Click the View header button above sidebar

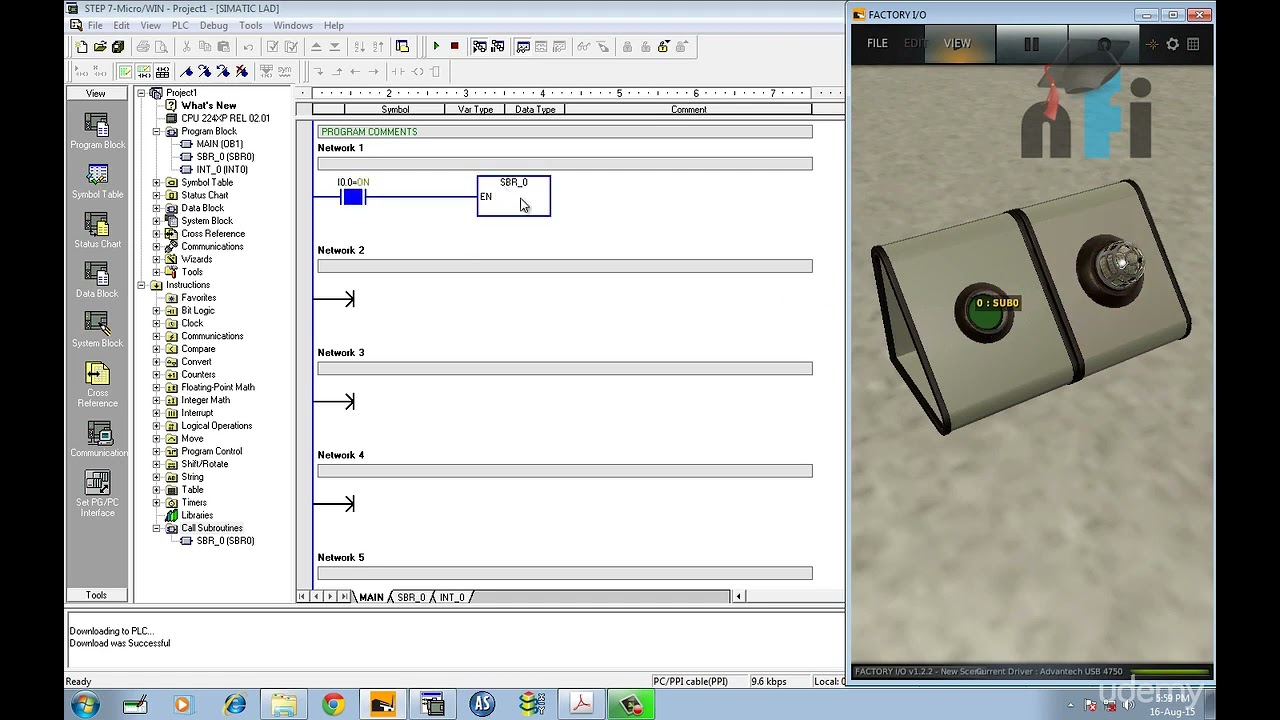click(96, 93)
